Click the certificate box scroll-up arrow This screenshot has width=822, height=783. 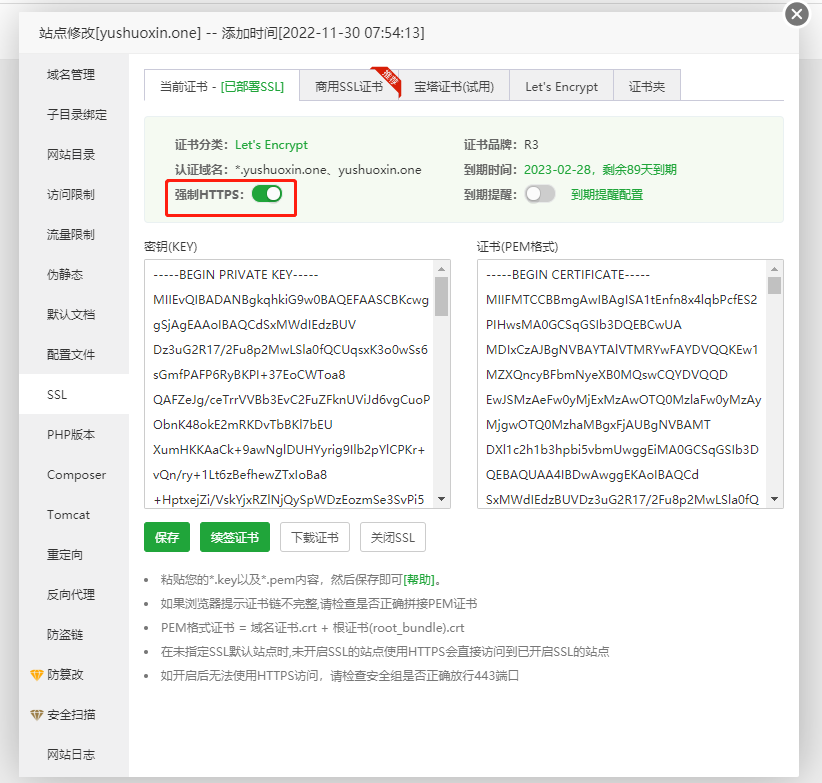pyautogui.click(x=774, y=269)
